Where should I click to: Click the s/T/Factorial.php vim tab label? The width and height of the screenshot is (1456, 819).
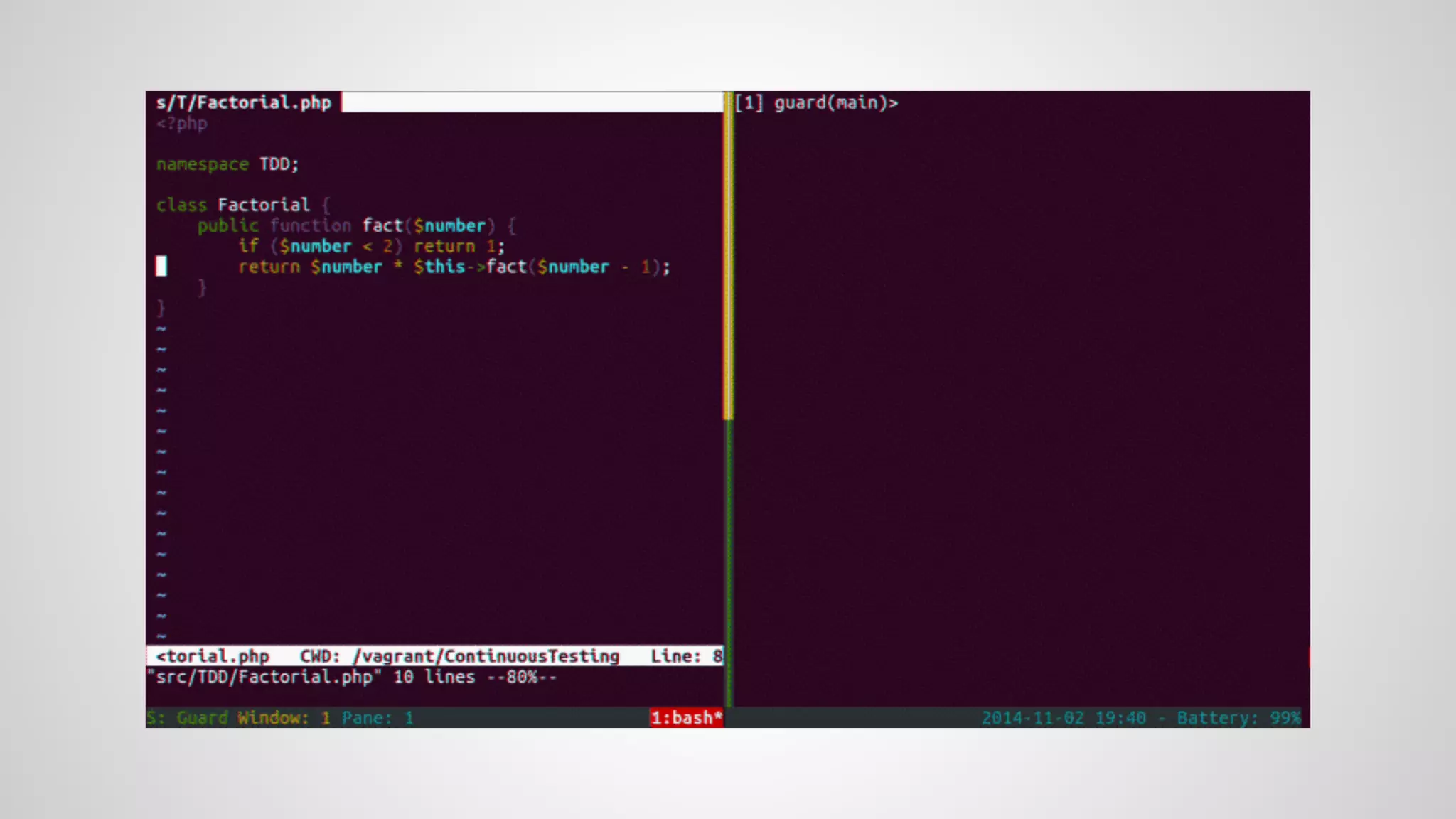coord(243,102)
